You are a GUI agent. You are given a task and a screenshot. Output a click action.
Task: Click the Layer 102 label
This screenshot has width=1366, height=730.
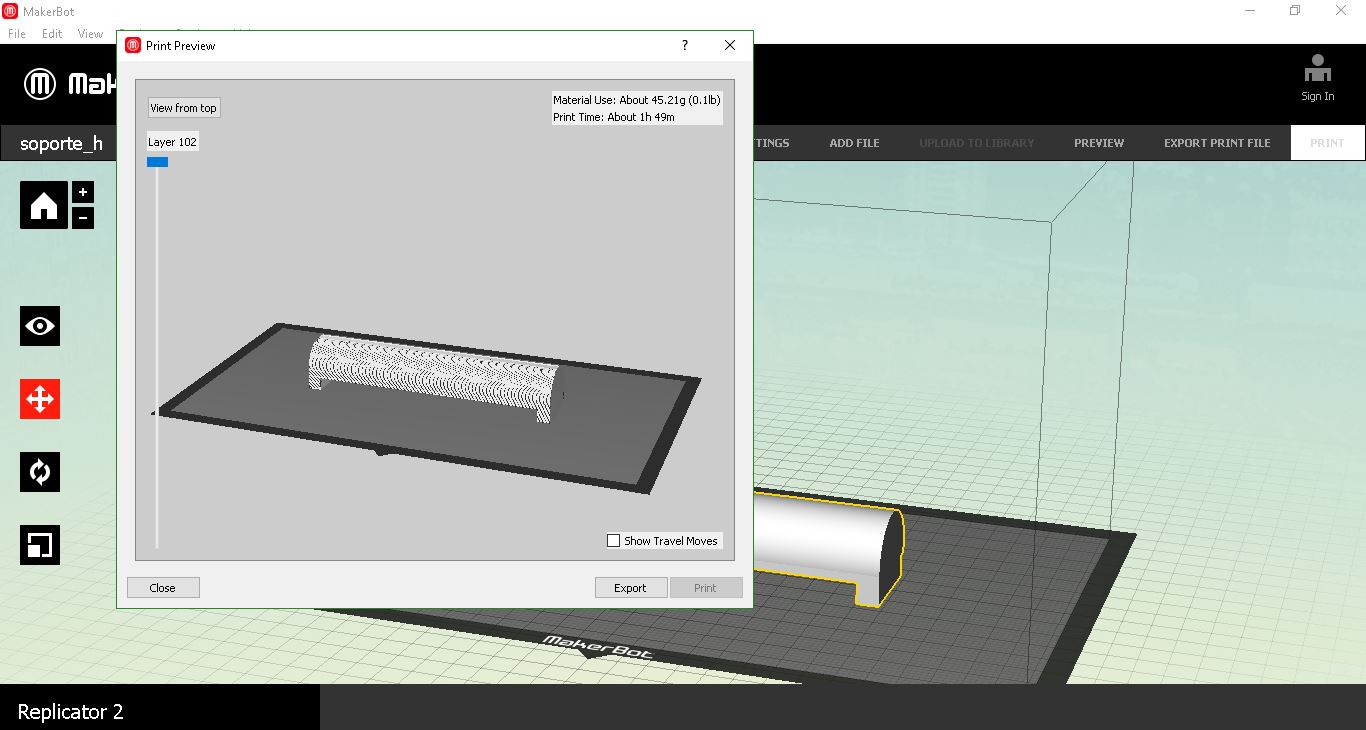pos(173,142)
